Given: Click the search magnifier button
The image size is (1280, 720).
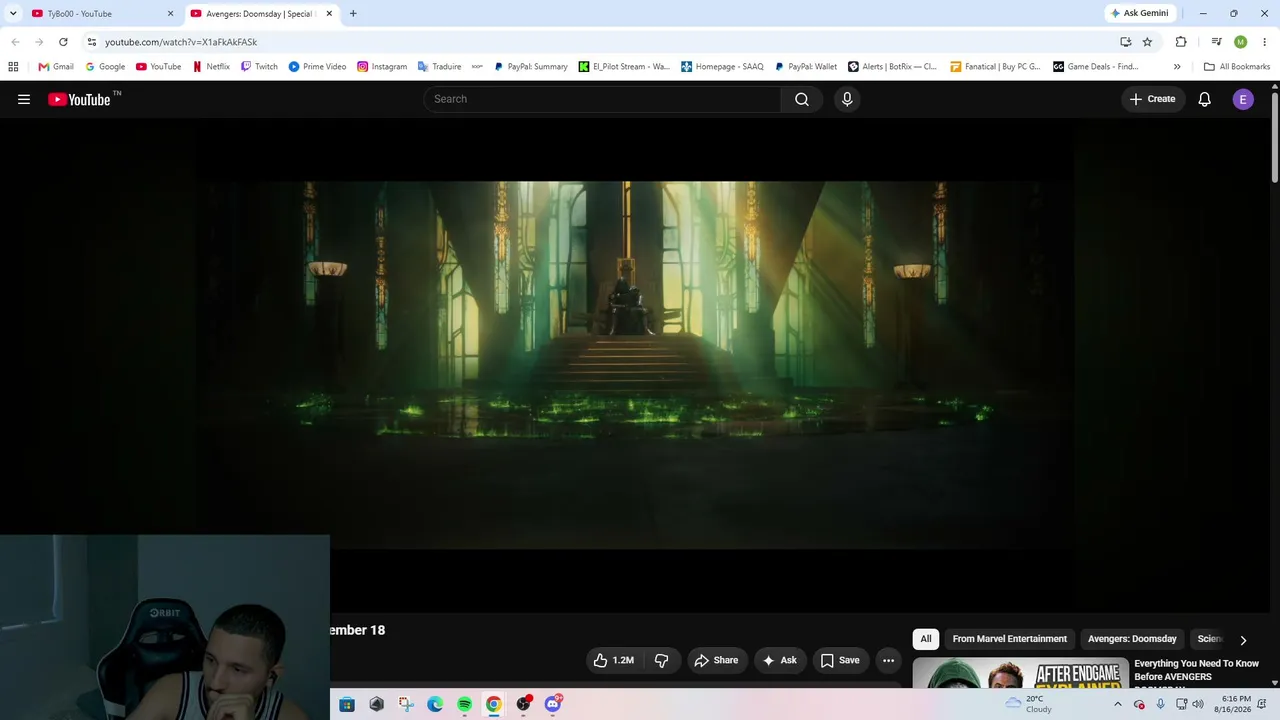Looking at the screenshot, I should tap(802, 99).
